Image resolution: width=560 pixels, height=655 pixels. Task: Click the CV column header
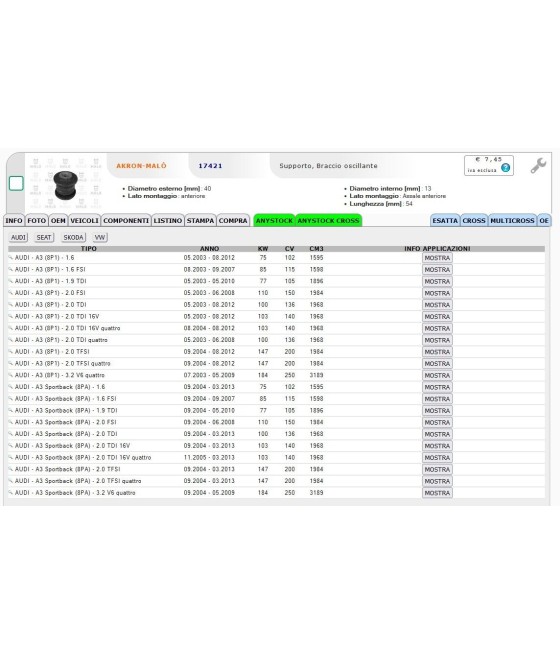pos(289,249)
